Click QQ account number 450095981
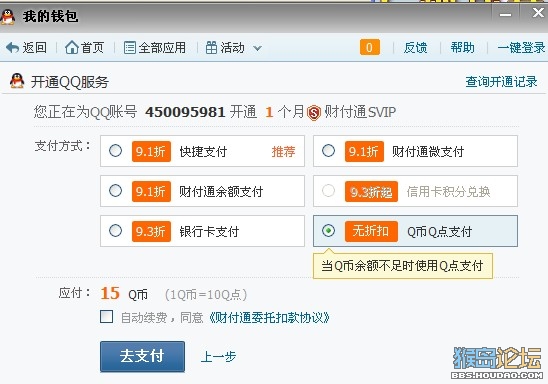Viewport: 548px width, 384px height. tap(185, 112)
